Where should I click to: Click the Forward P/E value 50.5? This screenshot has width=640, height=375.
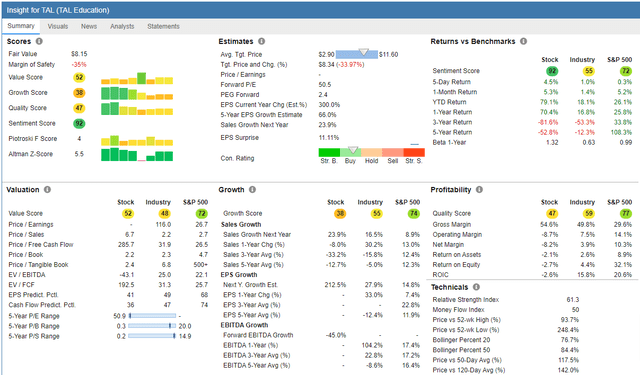coord(325,85)
